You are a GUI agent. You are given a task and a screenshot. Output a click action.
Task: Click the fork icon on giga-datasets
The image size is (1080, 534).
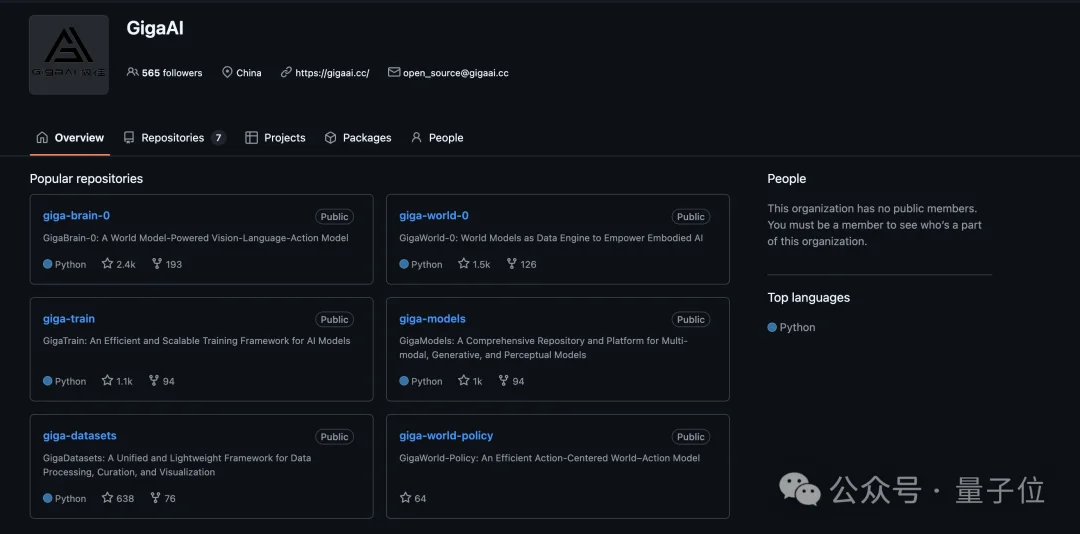(x=155, y=498)
